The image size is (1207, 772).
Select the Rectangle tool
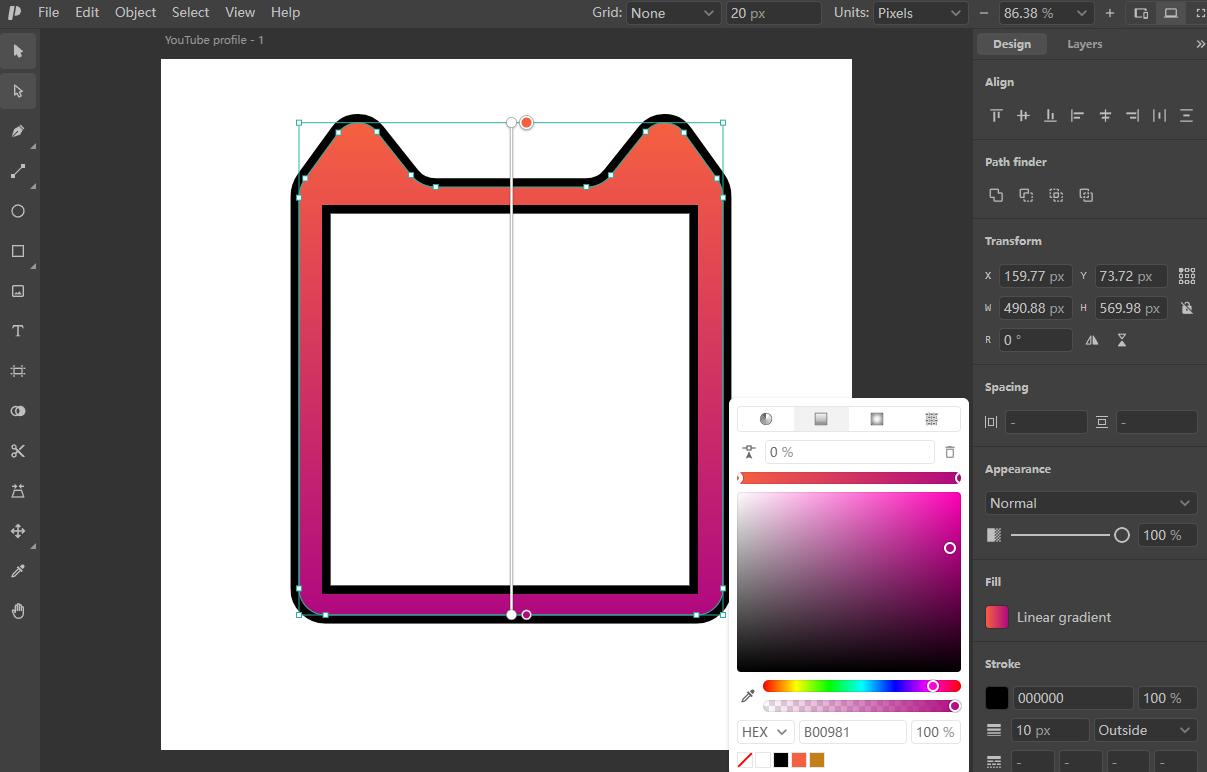pyautogui.click(x=18, y=251)
